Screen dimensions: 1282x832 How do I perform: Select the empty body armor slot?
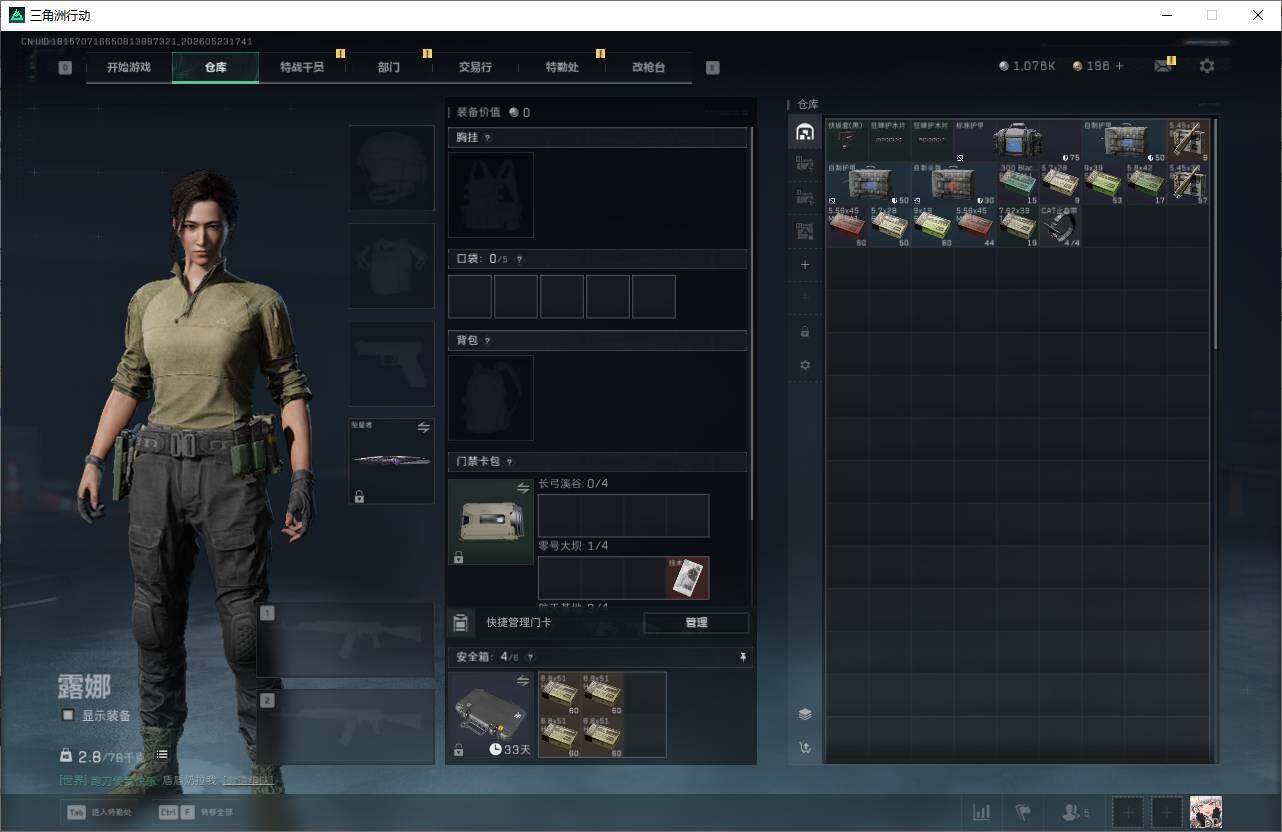coord(391,265)
